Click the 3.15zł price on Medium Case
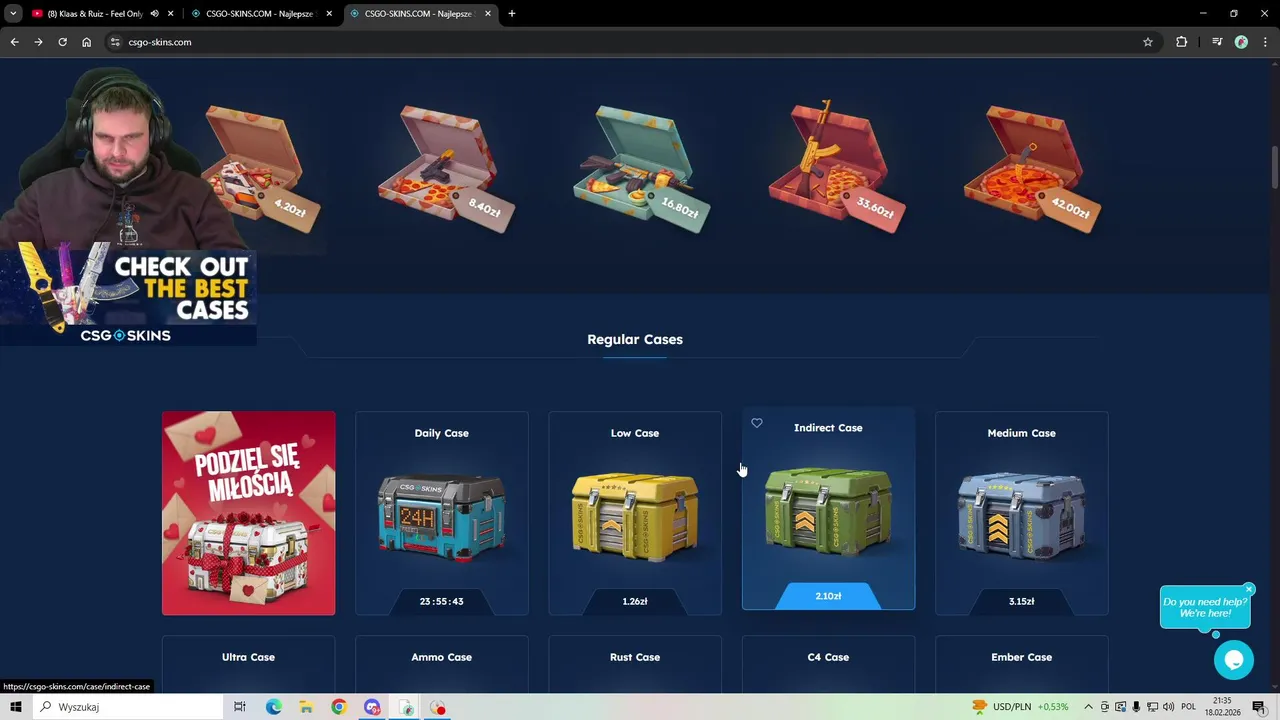 pos(1021,601)
